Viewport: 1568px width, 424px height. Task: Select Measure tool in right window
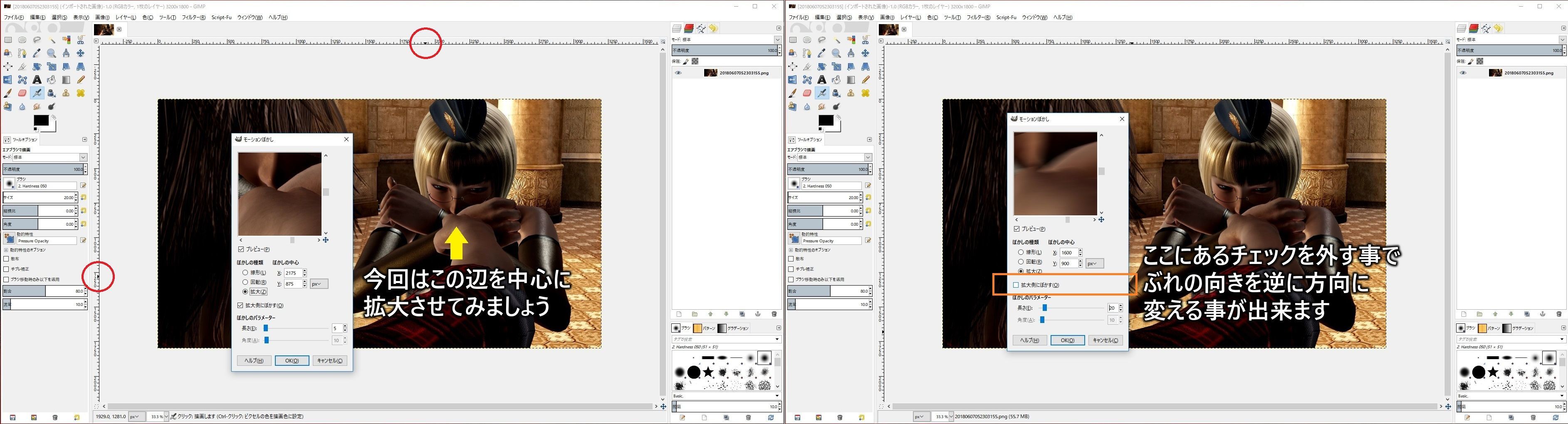[851, 54]
